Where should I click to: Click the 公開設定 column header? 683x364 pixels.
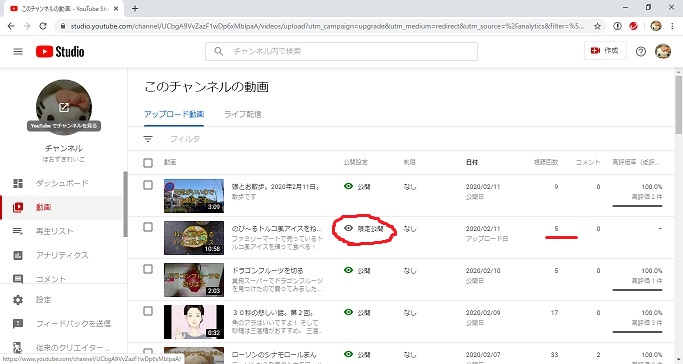click(355, 162)
